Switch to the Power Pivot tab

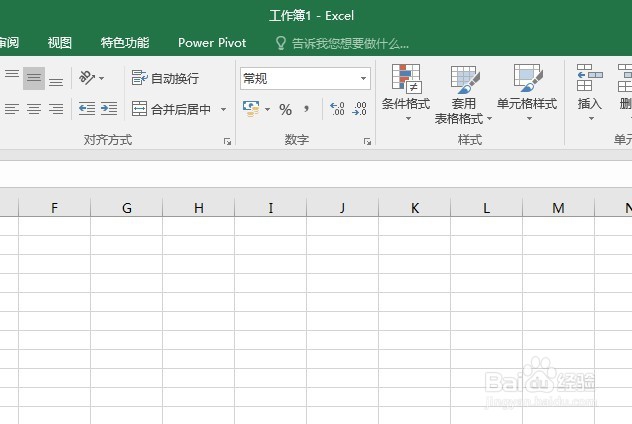pos(212,43)
